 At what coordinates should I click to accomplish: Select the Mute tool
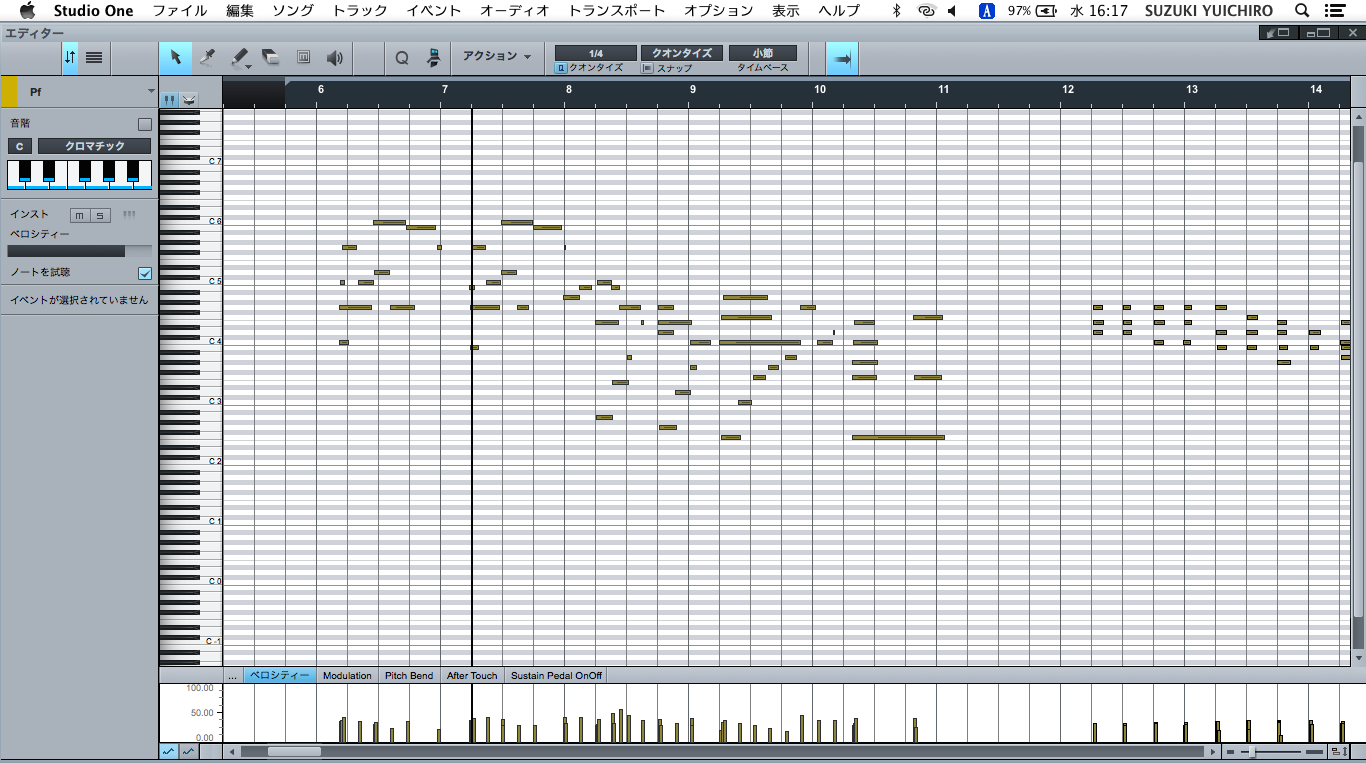tap(303, 58)
